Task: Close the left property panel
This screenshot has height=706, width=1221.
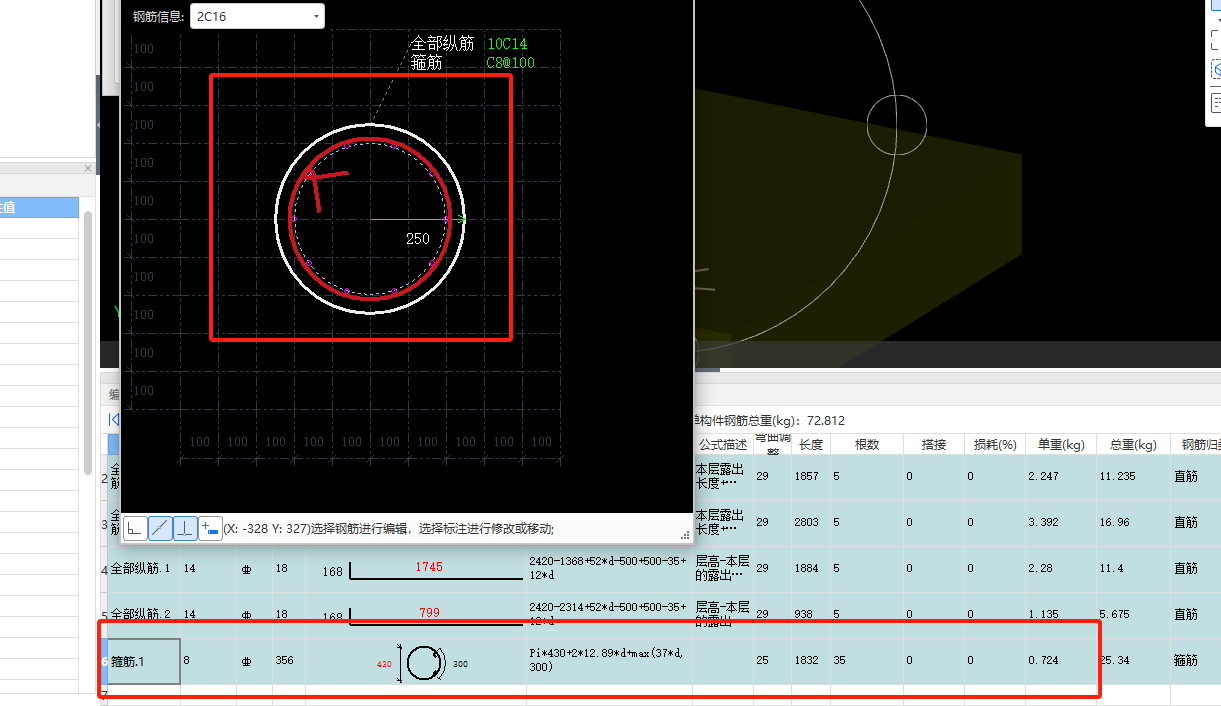Action: (x=87, y=169)
